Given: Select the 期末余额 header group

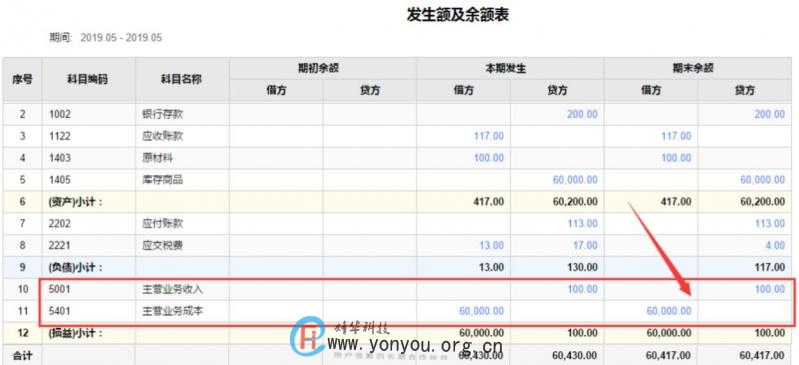Looking at the screenshot, I should point(701,68).
